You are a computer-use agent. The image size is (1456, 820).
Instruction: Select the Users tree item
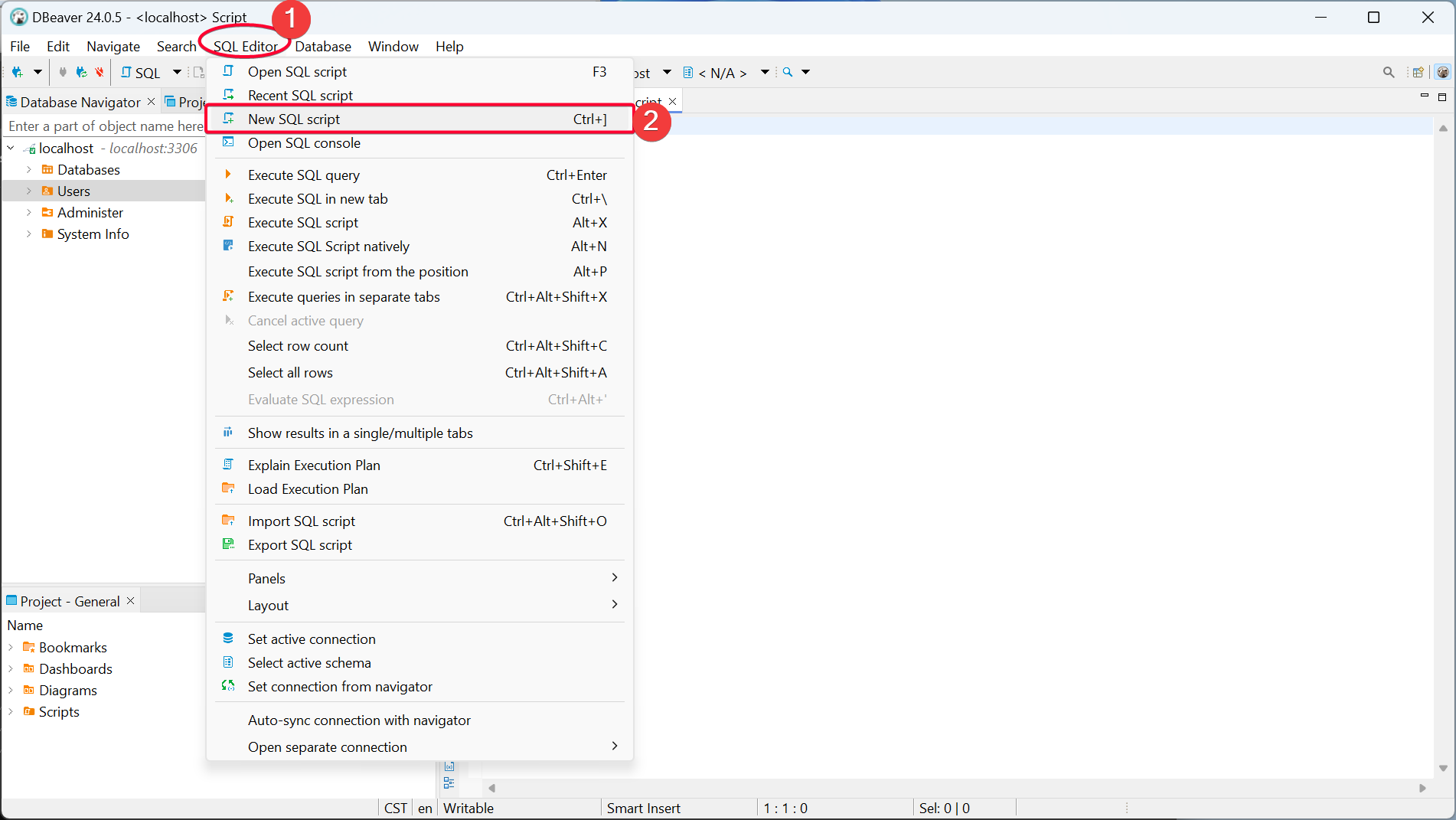tap(73, 191)
